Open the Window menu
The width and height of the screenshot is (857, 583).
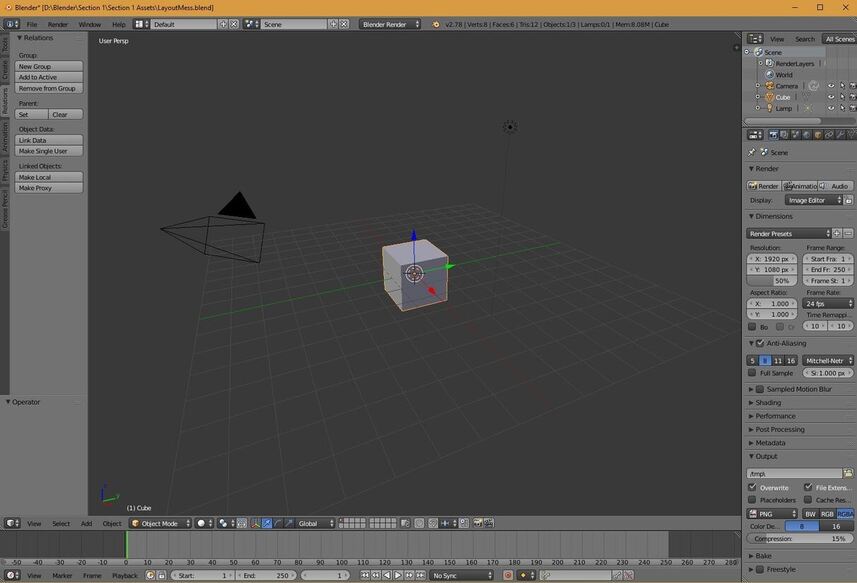coord(91,24)
